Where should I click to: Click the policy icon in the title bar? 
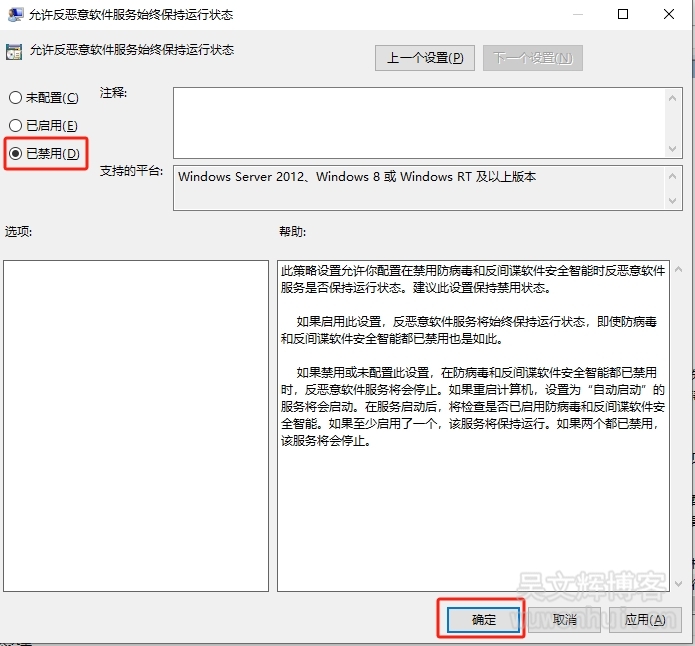click(14, 15)
